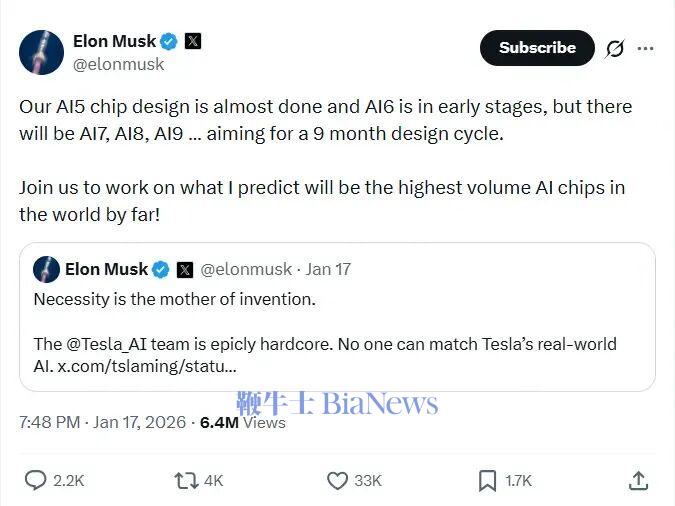Screen dimensions: 675x506
Task: Click the blue verified badge in the header
Action: (169, 41)
